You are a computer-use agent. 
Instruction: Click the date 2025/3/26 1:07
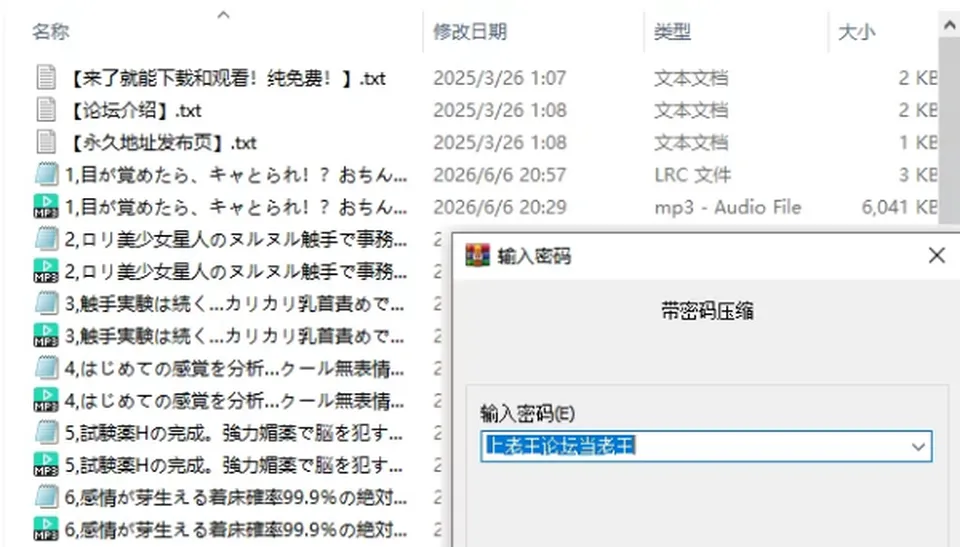500,78
